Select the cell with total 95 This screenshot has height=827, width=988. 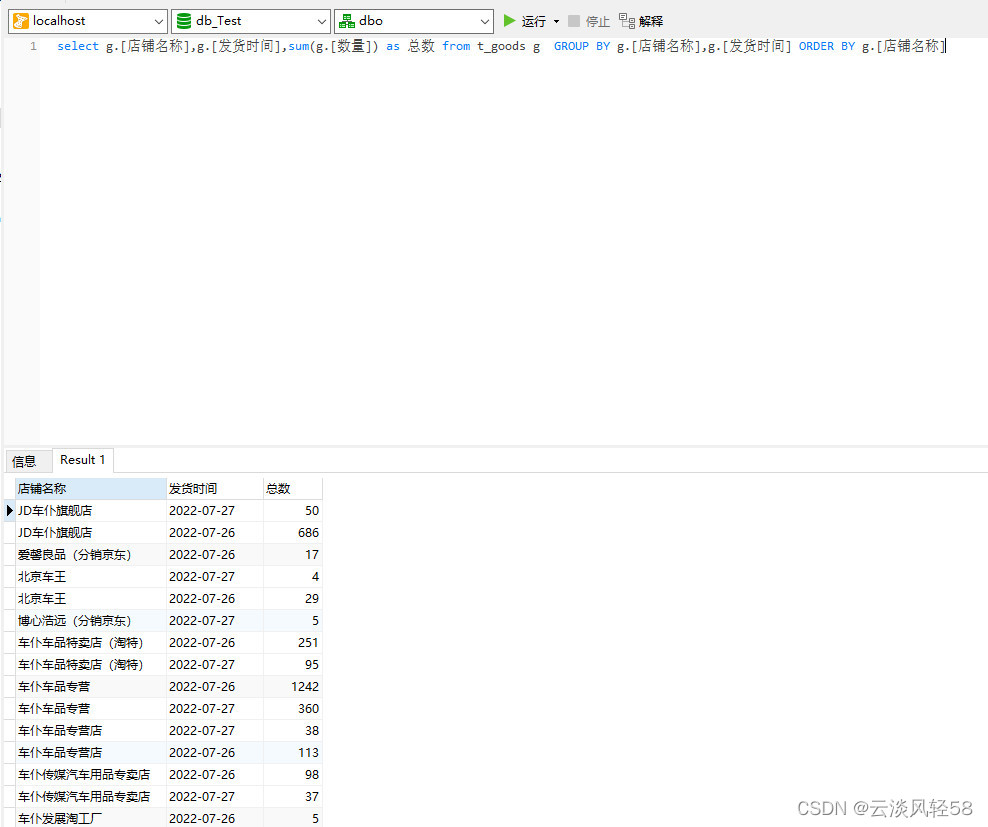tap(292, 664)
